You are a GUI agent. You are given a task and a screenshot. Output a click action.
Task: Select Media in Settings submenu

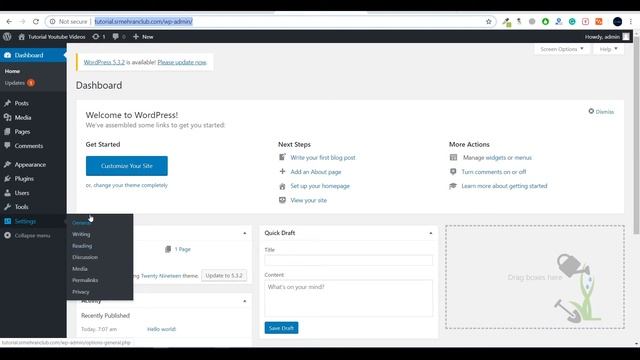click(80, 269)
